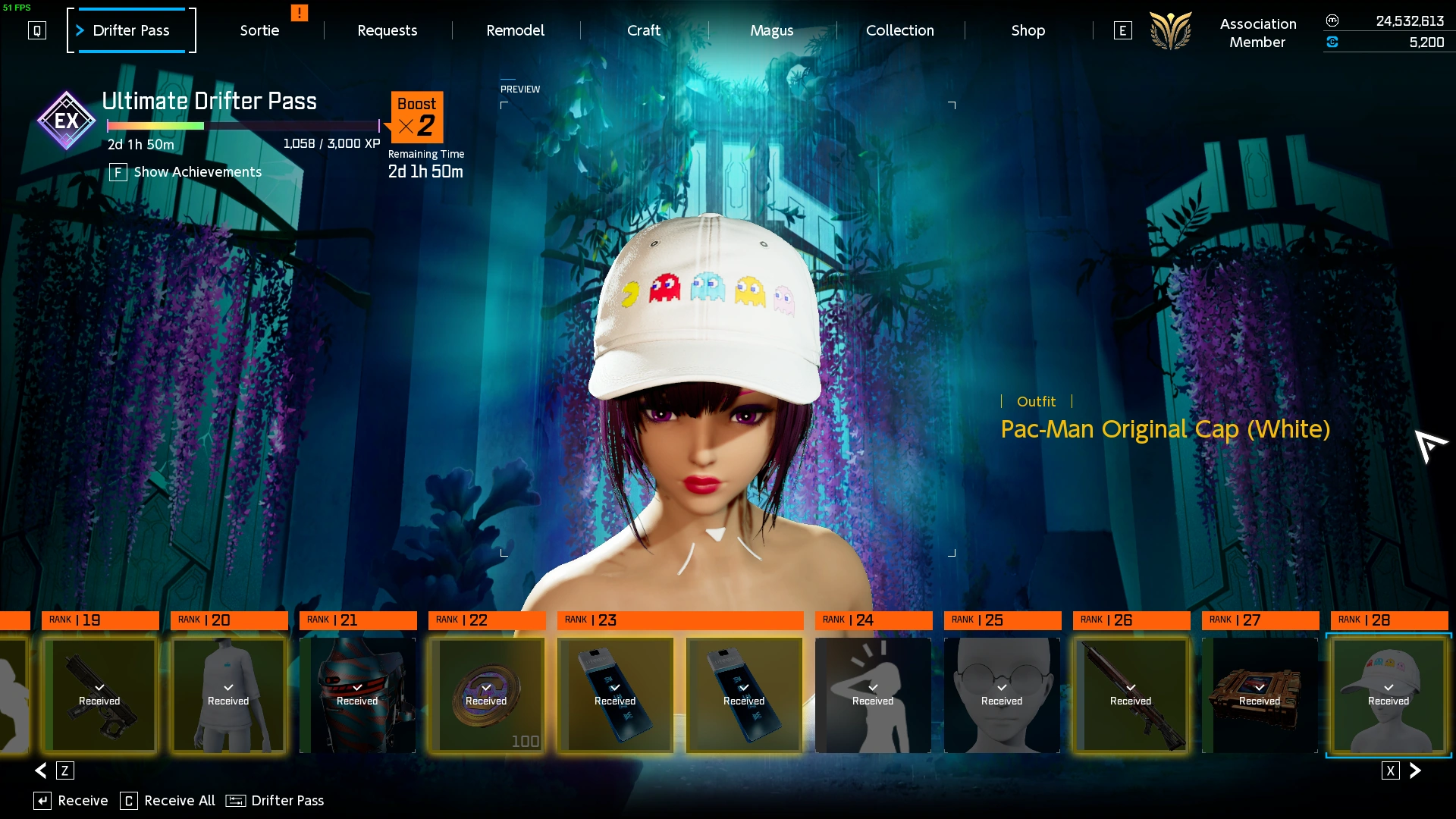Image resolution: width=1456 pixels, height=819 pixels.
Task: Open the Sortie tab
Action: pos(259,30)
